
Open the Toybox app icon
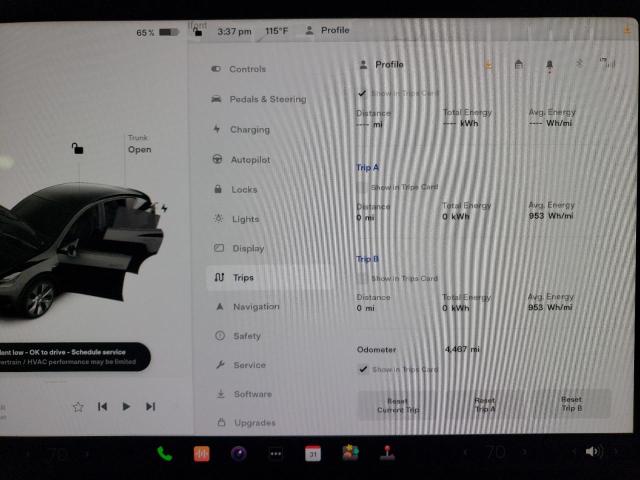350,453
